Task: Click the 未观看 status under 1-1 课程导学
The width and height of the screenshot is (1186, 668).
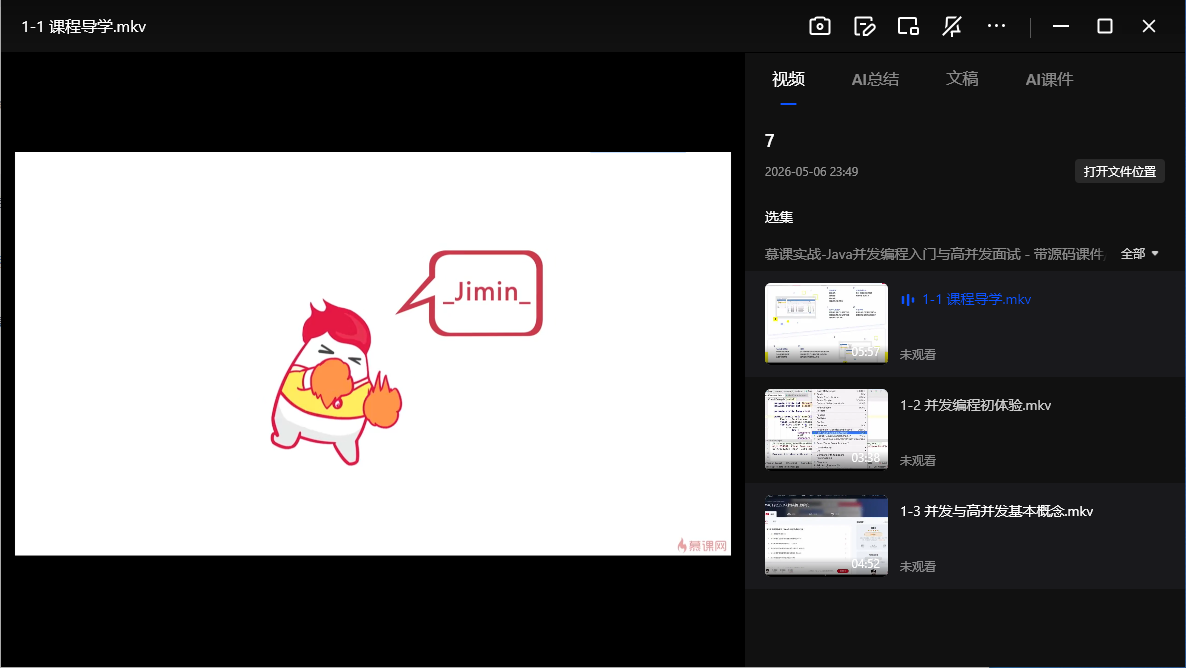Action: tap(917, 355)
